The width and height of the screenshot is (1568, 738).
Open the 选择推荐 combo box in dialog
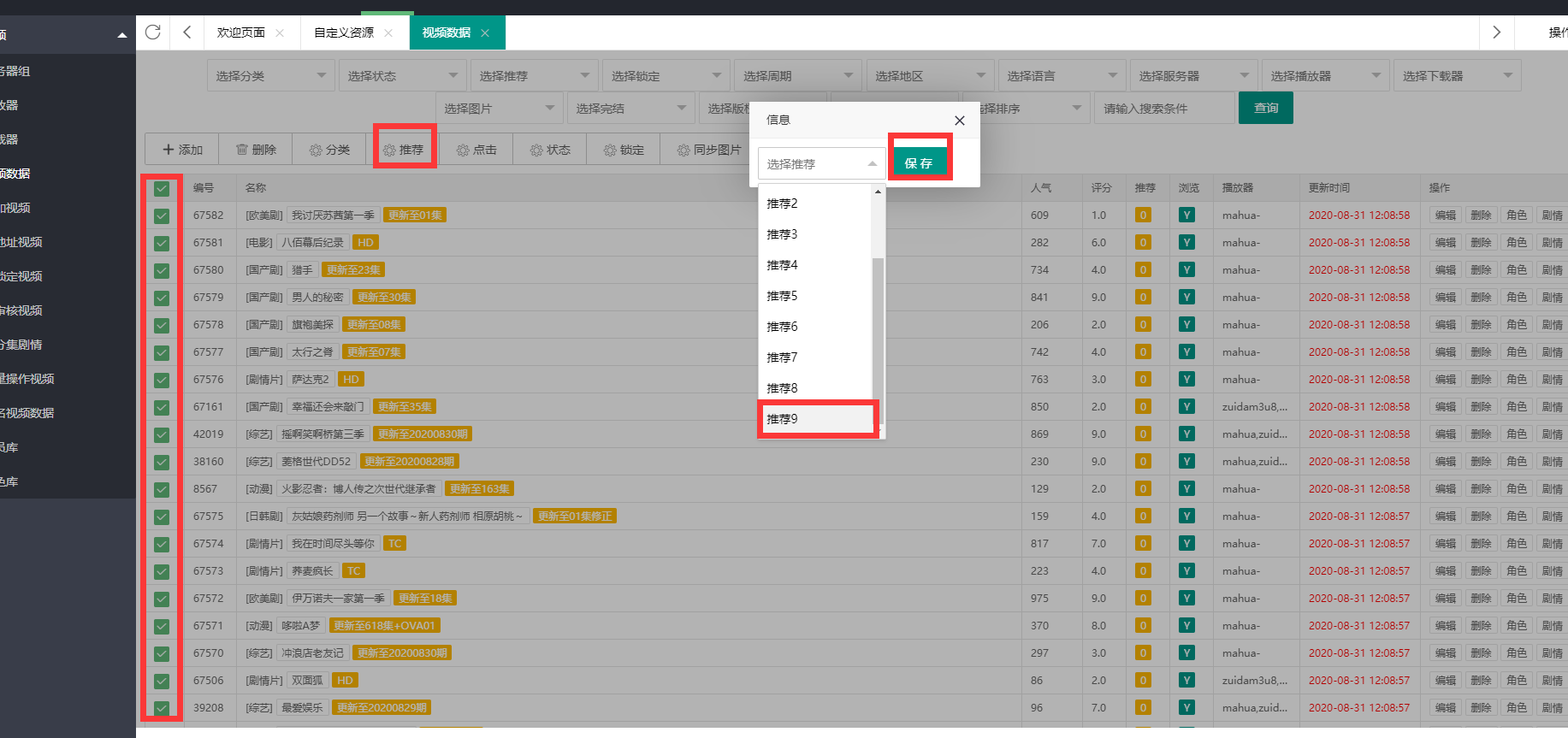click(x=821, y=163)
